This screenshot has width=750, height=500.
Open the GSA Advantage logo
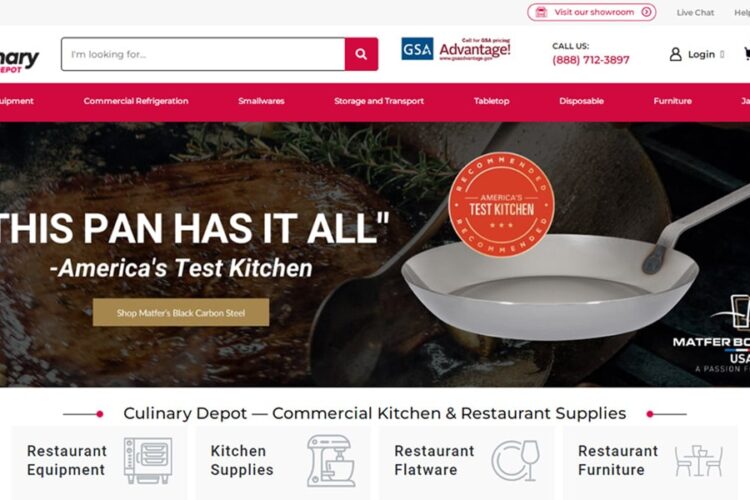coord(456,49)
